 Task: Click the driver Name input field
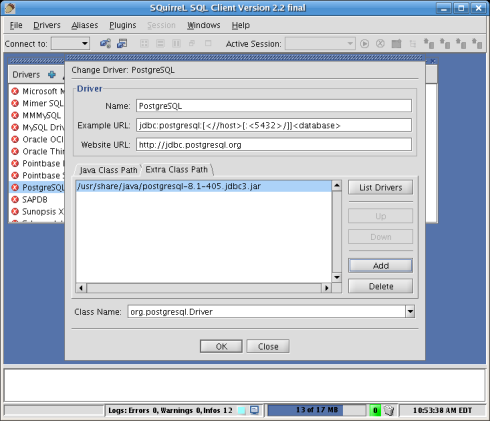[x=274, y=106]
